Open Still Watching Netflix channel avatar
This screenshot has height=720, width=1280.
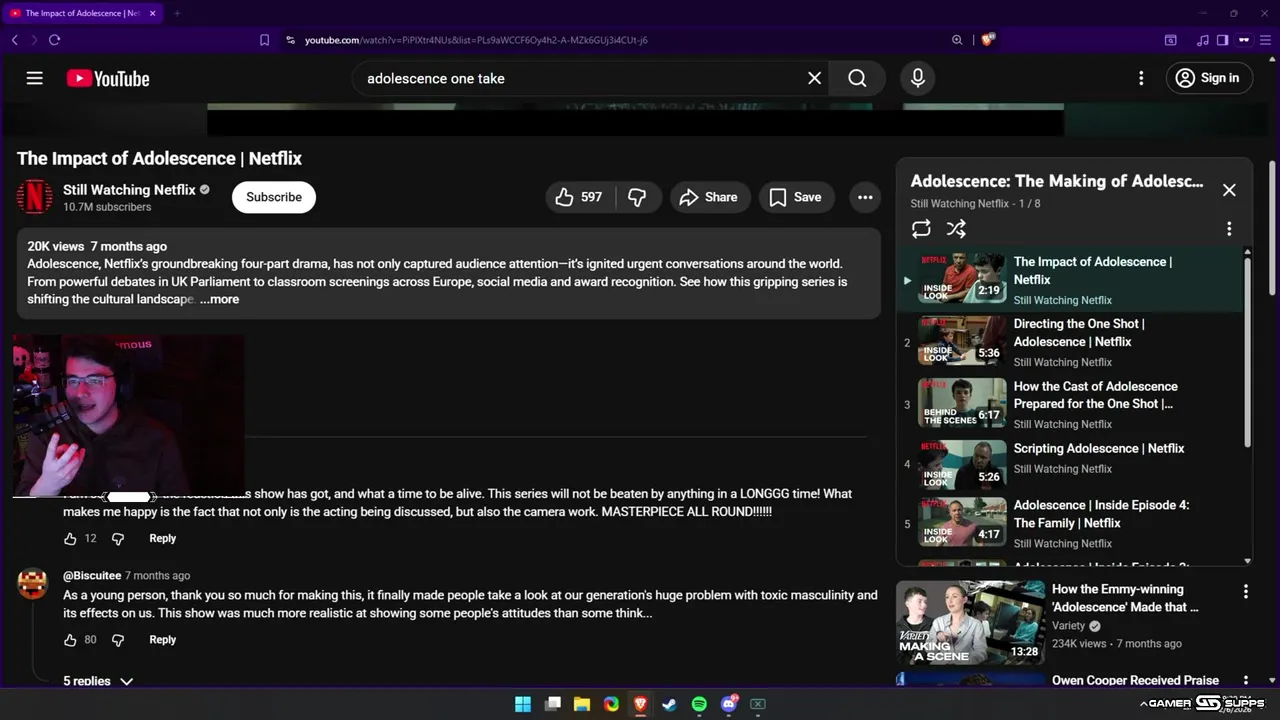(x=35, y=196)
